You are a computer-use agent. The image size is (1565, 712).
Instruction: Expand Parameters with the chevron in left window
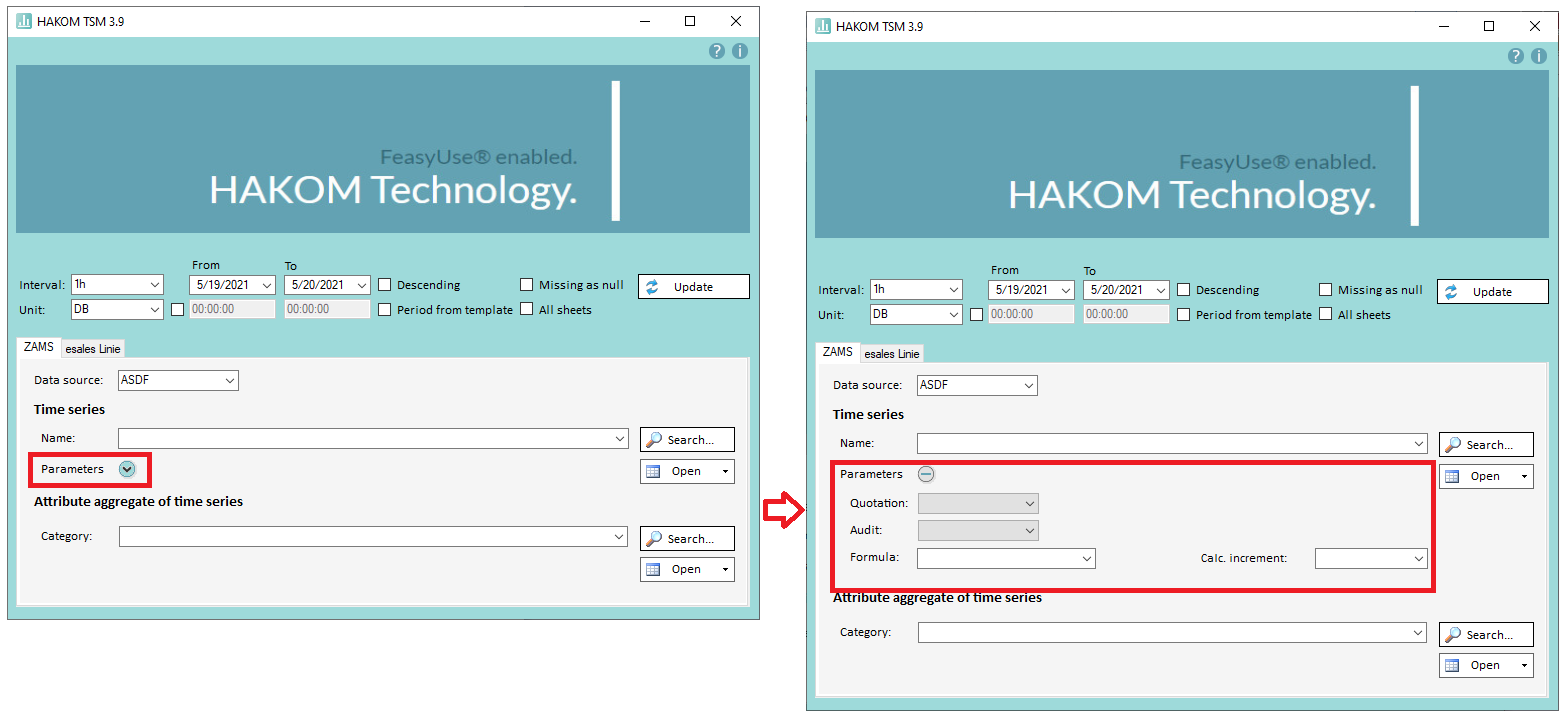(x=127, y=469)
